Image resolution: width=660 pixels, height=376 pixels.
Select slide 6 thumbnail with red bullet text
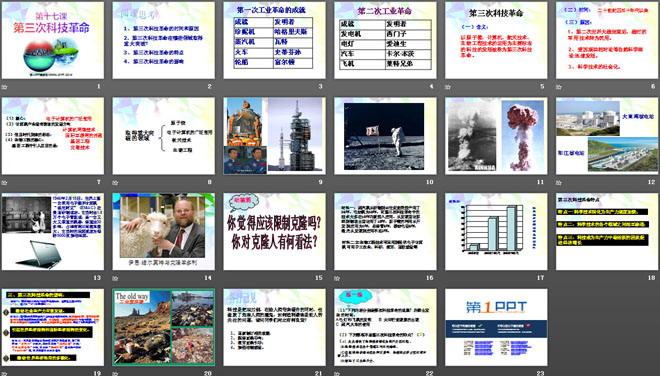tap(607, 40)
